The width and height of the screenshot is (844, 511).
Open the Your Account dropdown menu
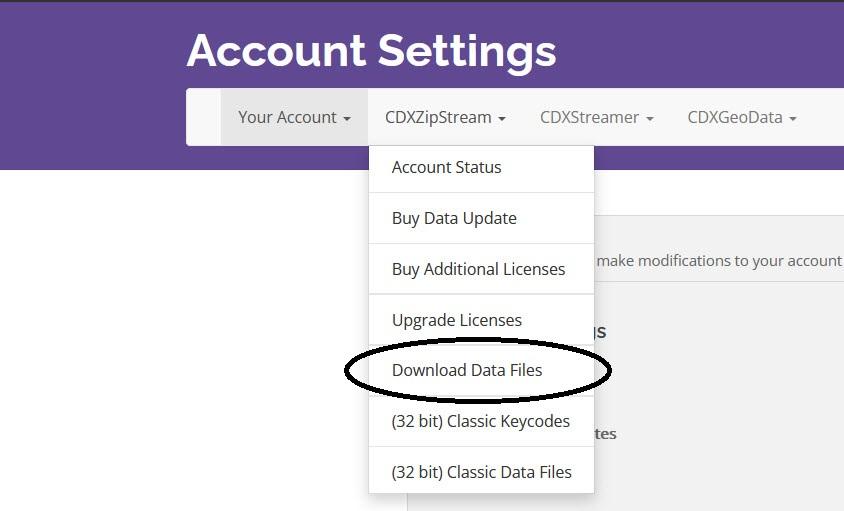[x=294, y=117]
